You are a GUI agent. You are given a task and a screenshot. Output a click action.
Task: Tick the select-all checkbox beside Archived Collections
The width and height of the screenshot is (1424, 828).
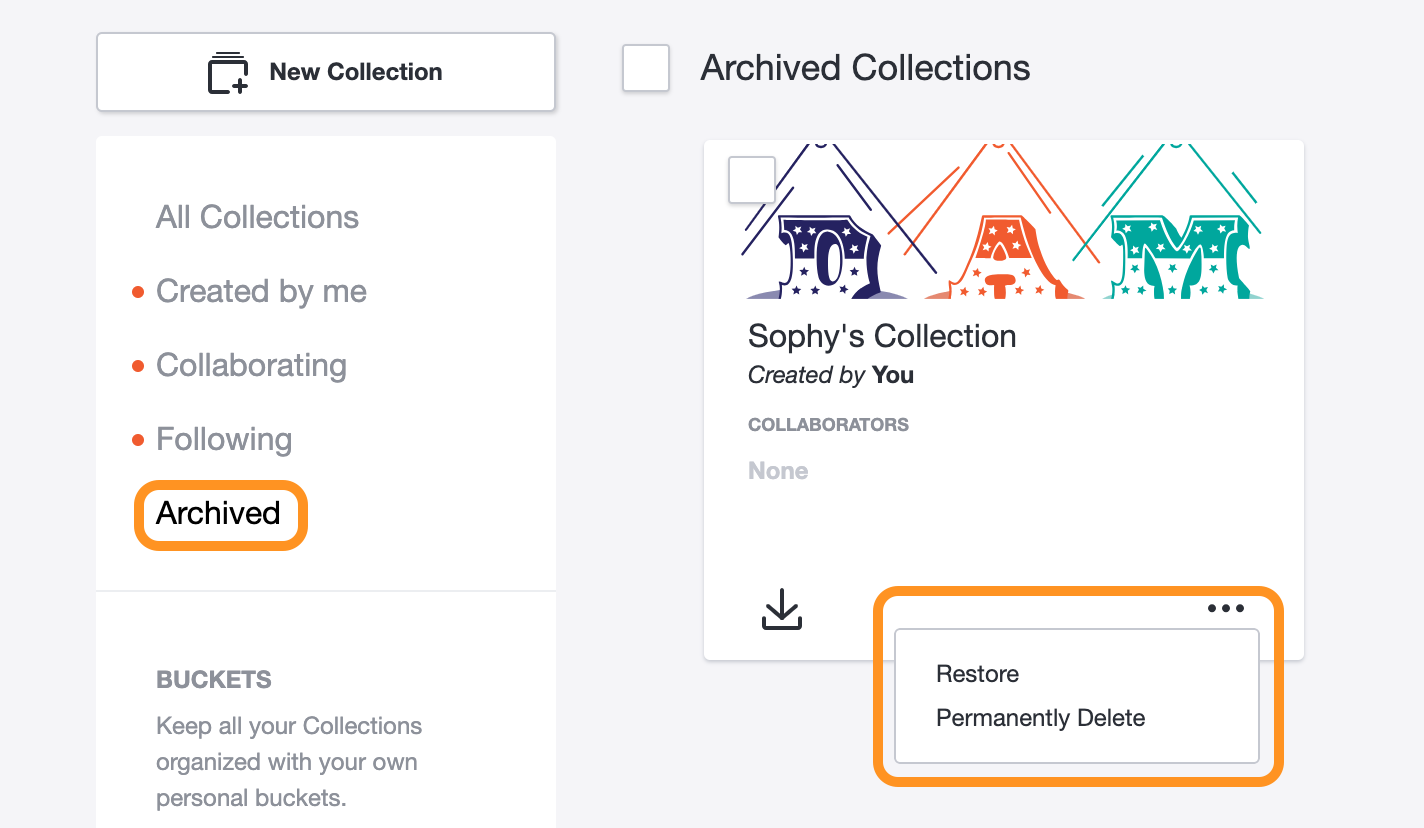click(646, 69)
